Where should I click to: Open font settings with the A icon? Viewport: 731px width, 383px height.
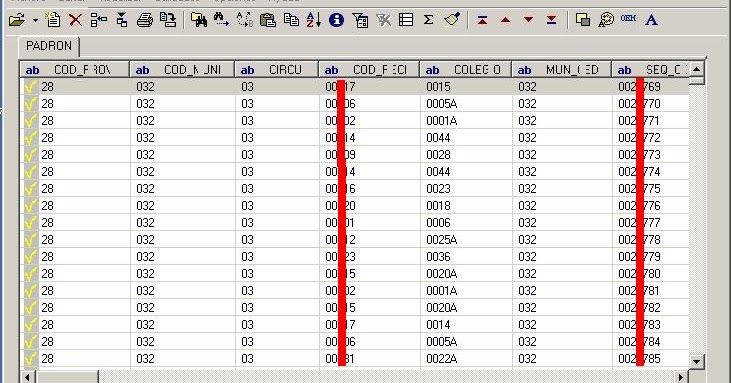[651, 20]
